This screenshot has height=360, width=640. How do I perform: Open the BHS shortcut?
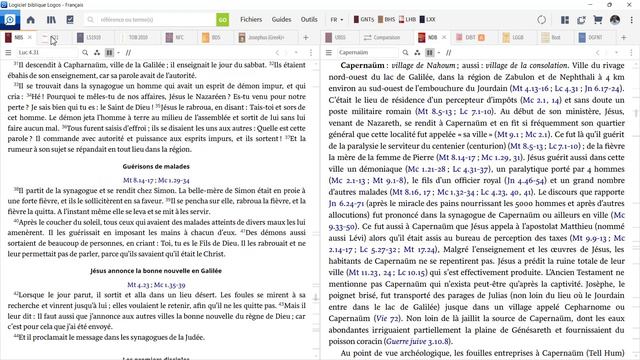[x=387, y=19]
